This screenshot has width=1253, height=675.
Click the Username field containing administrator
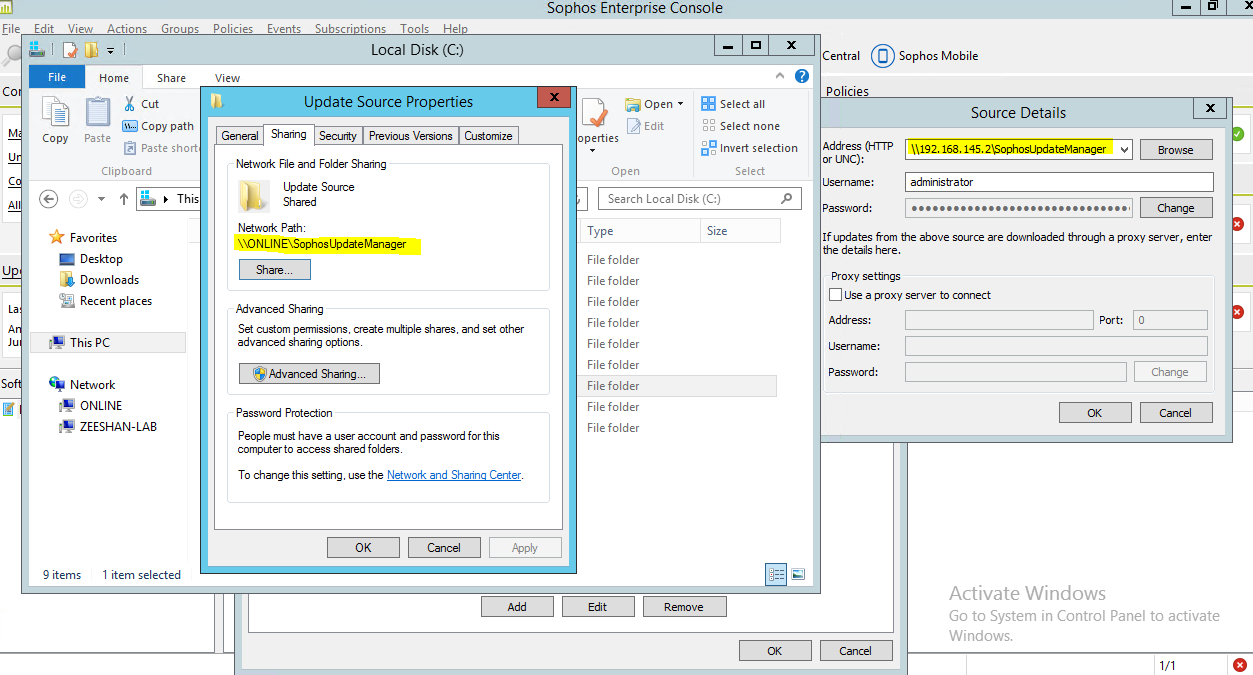[x=1059, y=182]
